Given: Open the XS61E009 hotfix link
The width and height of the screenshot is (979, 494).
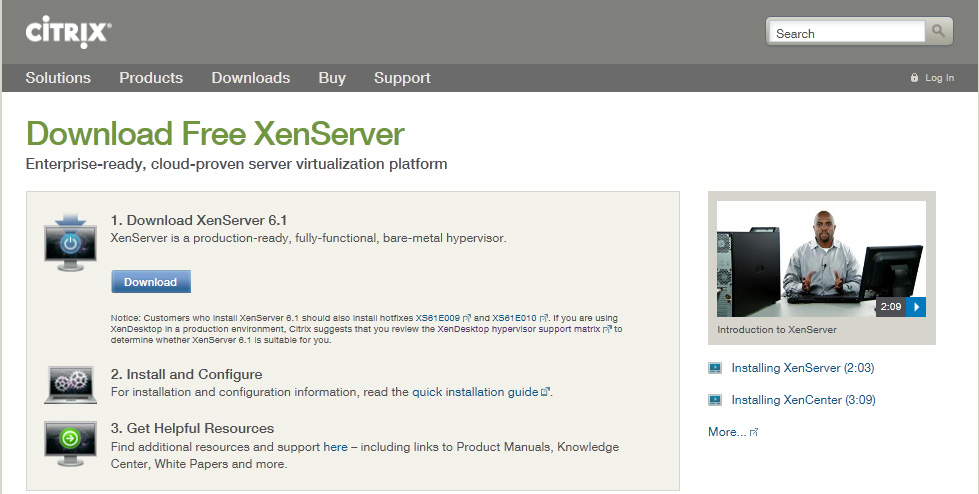Looking at the screenshot, I should tap(438, 318).
